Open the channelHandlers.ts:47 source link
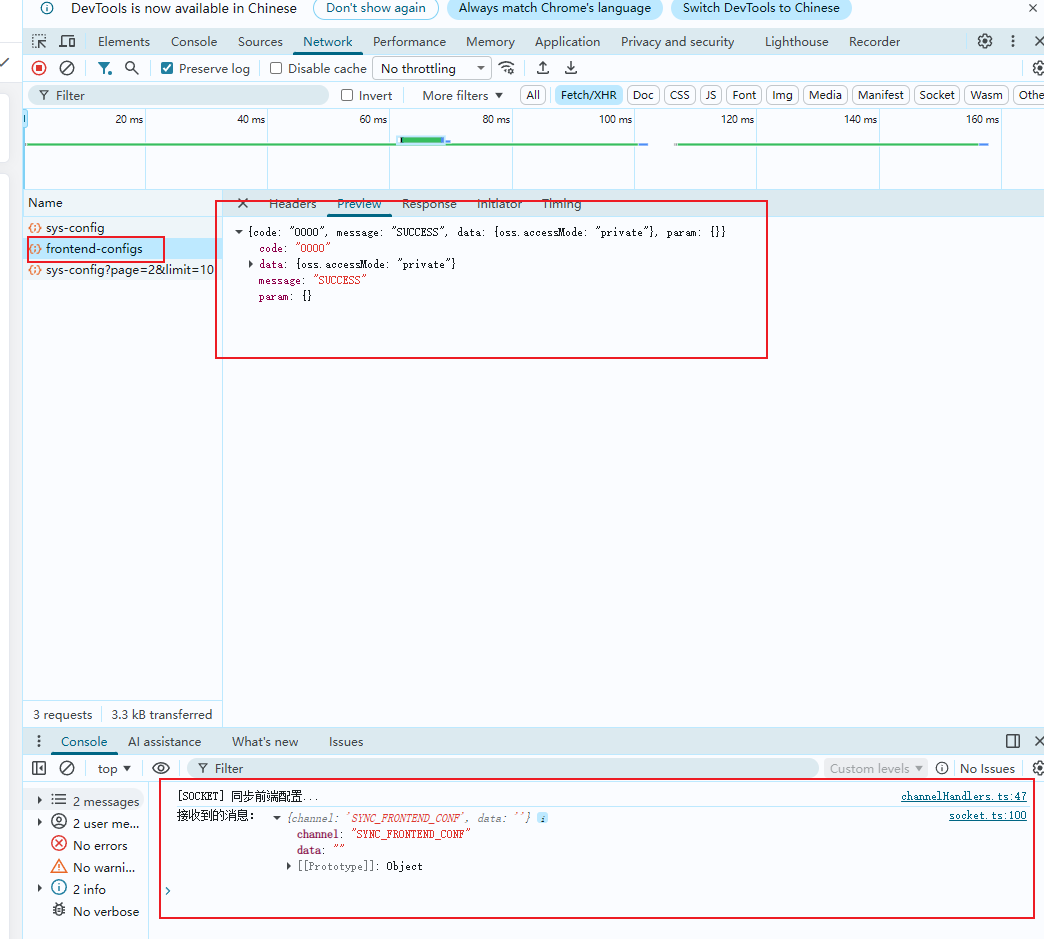The height and width of the screenshot is (939, 1044). pyautogui.click(x=963, y=796)
